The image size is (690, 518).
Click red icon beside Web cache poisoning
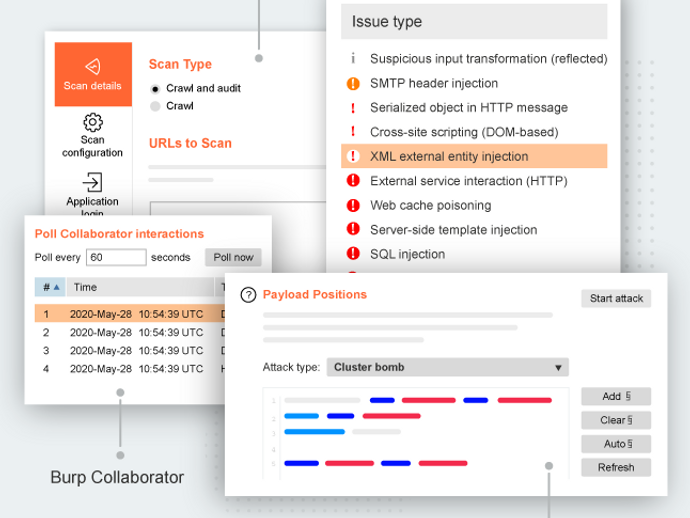(353, 206)
